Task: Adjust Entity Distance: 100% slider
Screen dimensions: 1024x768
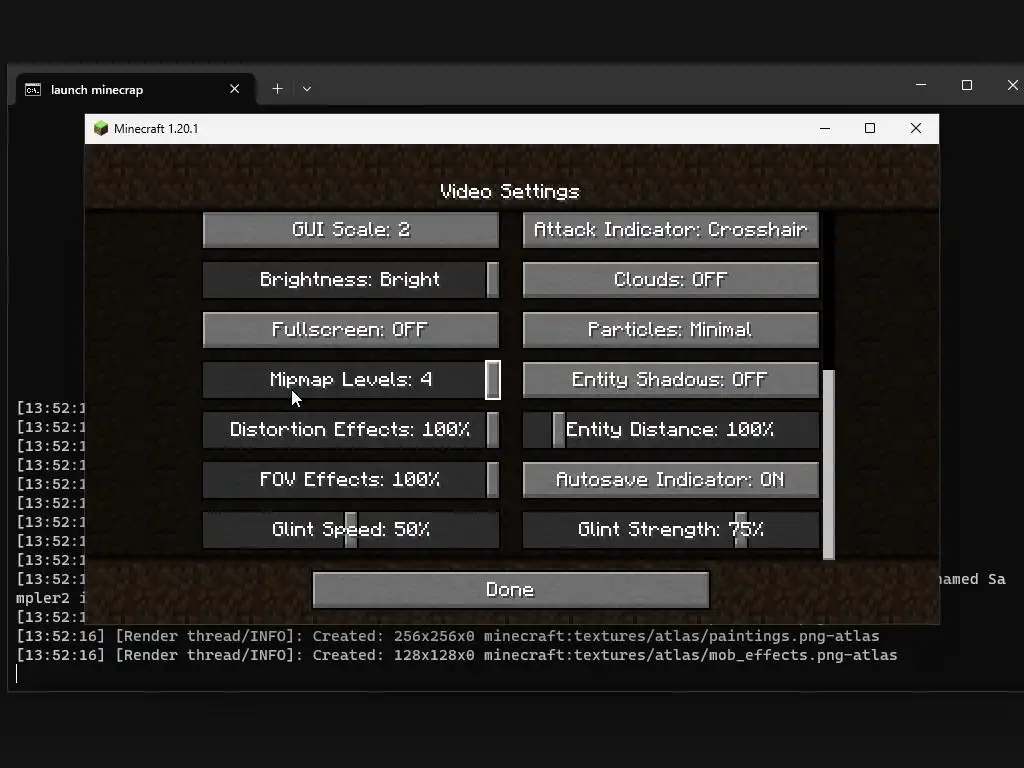Action: 671,430
